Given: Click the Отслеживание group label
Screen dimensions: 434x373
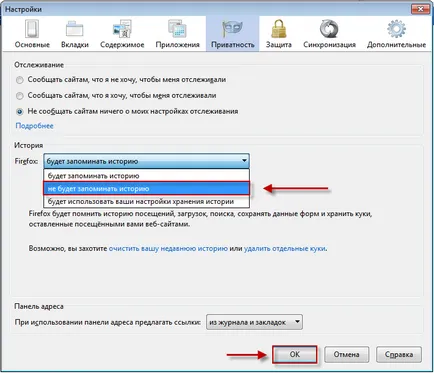Looking at the screenshot, I should click(x=39, y=65).
